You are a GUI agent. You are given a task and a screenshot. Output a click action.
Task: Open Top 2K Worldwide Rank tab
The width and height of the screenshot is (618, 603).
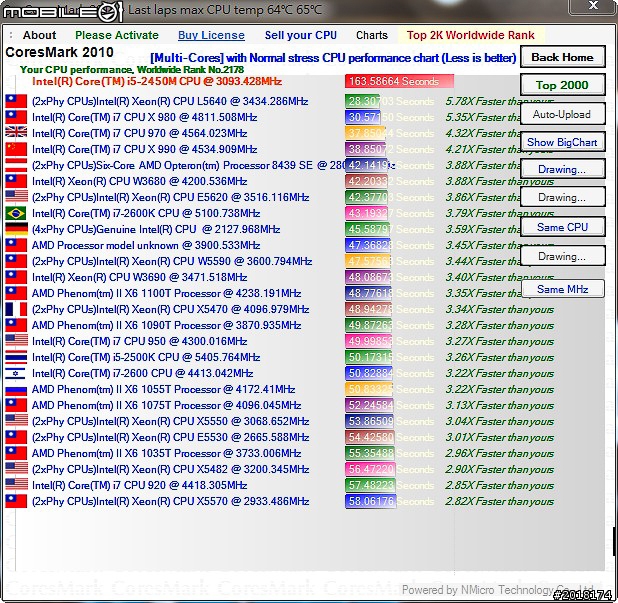click(471, 35)
